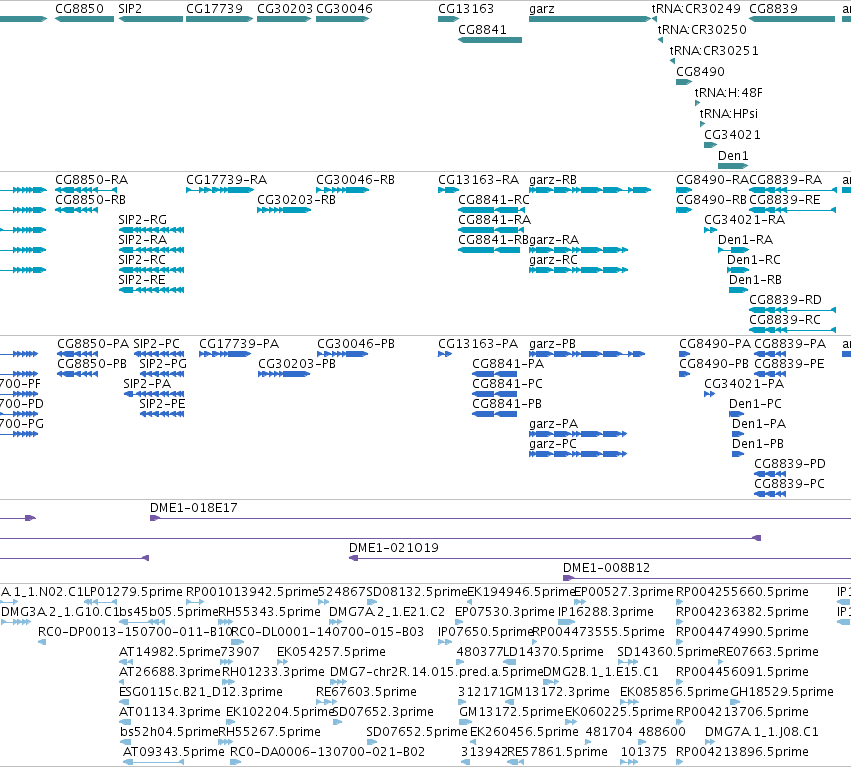Select the DMG7A.1_1.J08.C1 label
Image resolution: width=851 pixels, height=767 pixels.
click(x=761, y=732)
